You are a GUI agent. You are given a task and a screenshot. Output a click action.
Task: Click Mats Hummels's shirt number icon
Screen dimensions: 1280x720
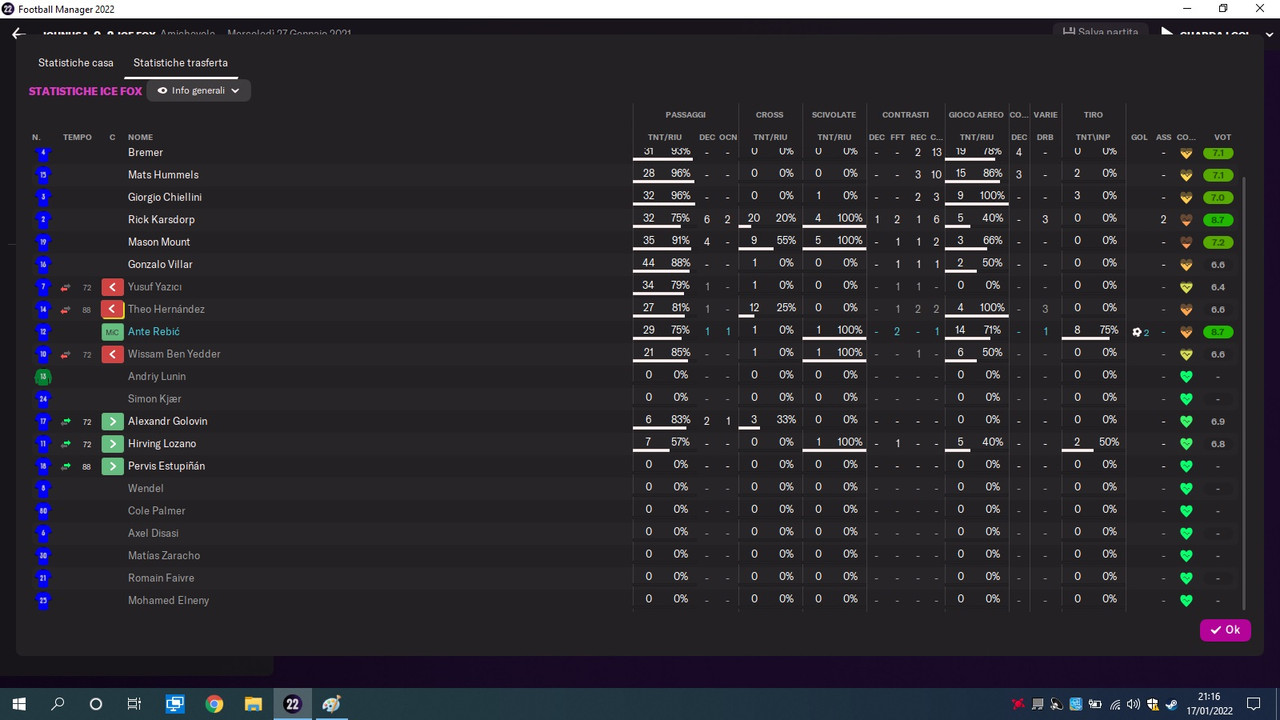(x=42, y=175)
